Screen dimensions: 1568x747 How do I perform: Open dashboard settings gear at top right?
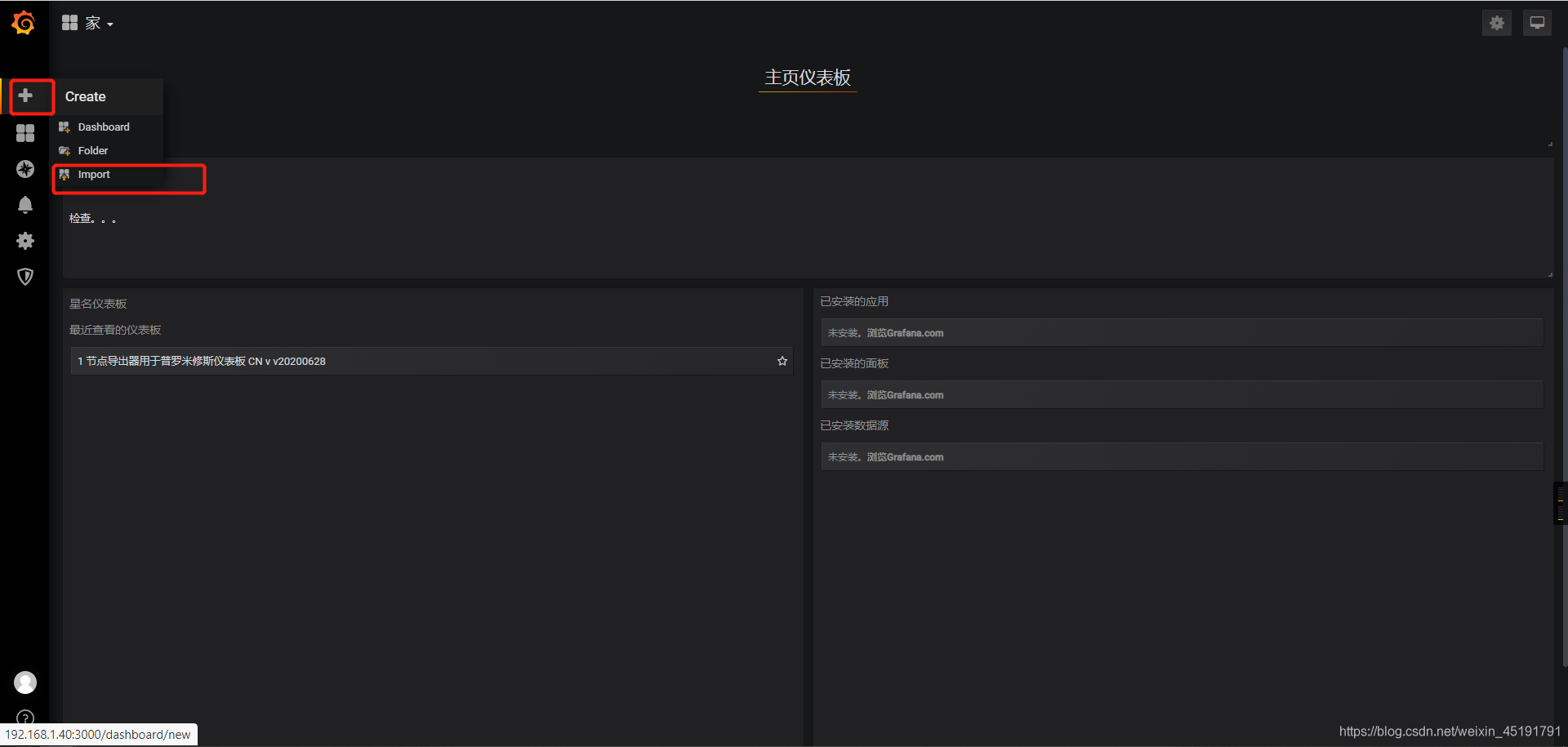(1497, 23)
